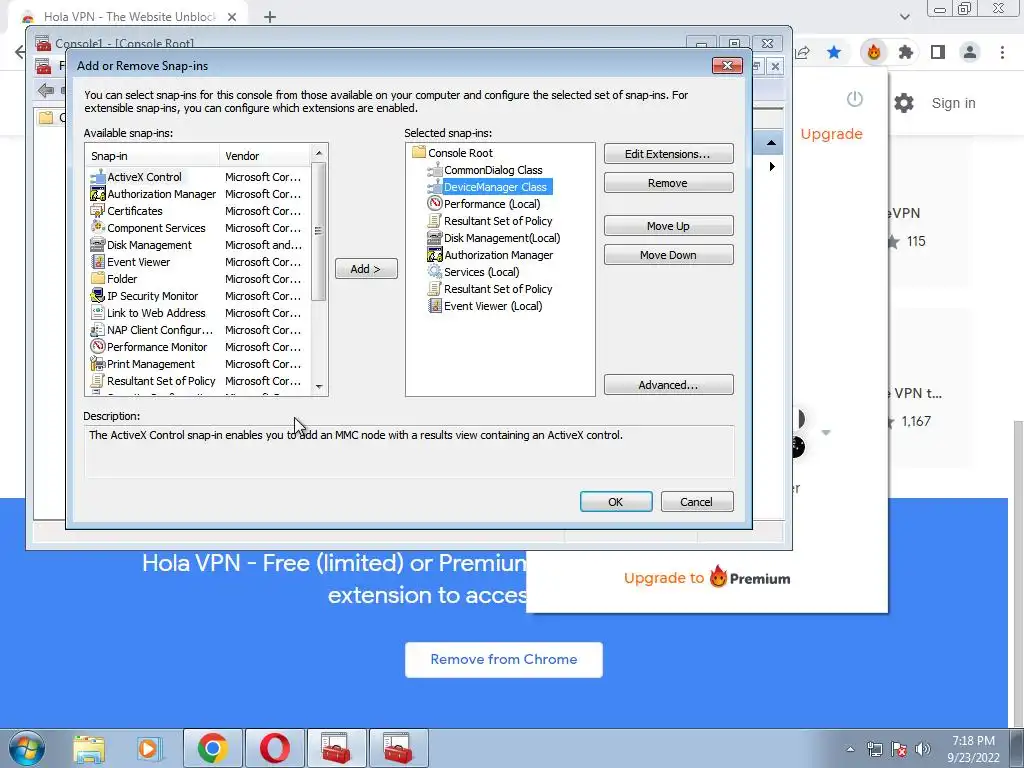Click the Disk Management snap-in icon
1024x768 pixels.
[97, 245]
